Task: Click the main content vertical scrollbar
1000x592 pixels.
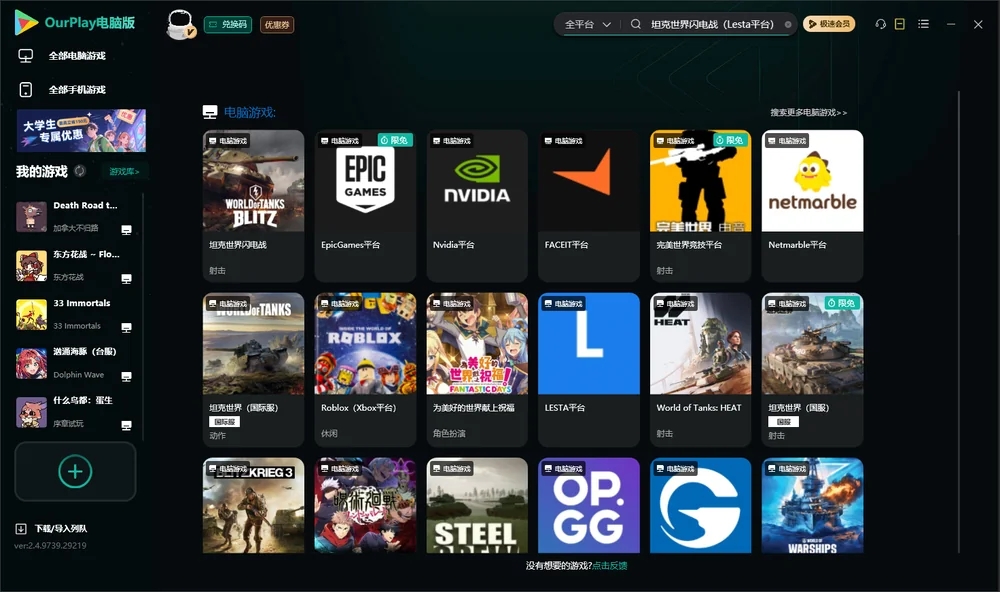Action: pyautogui.click(x=958, y=322)
